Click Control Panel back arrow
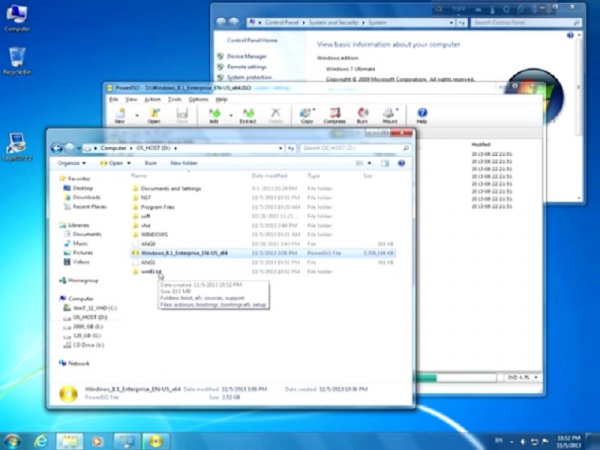The image size is (600, 450). [221, 23]
